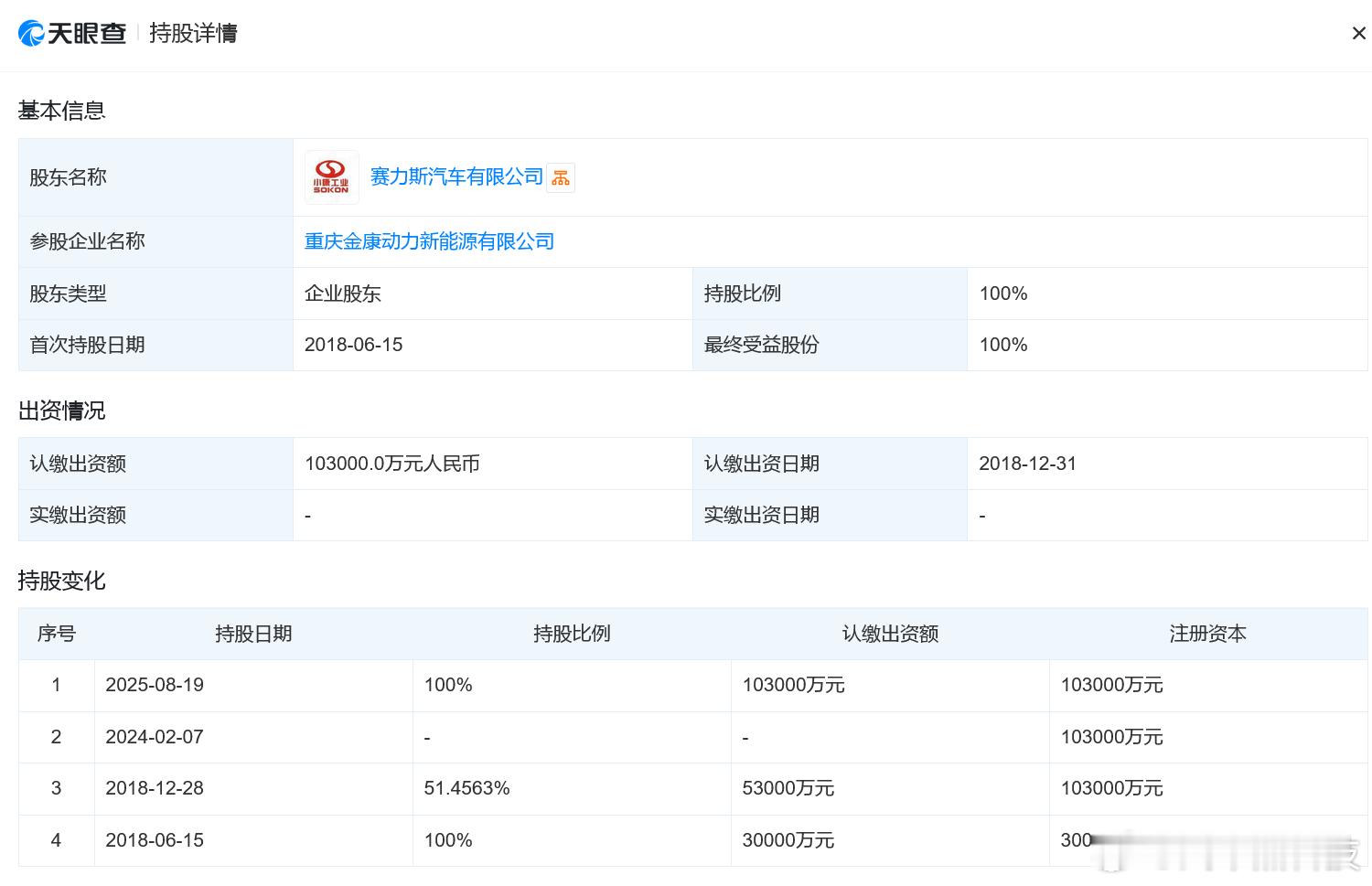Click the 注册资本 column header
Screen dimensions: 1372x886
(x=1208, y=634)
